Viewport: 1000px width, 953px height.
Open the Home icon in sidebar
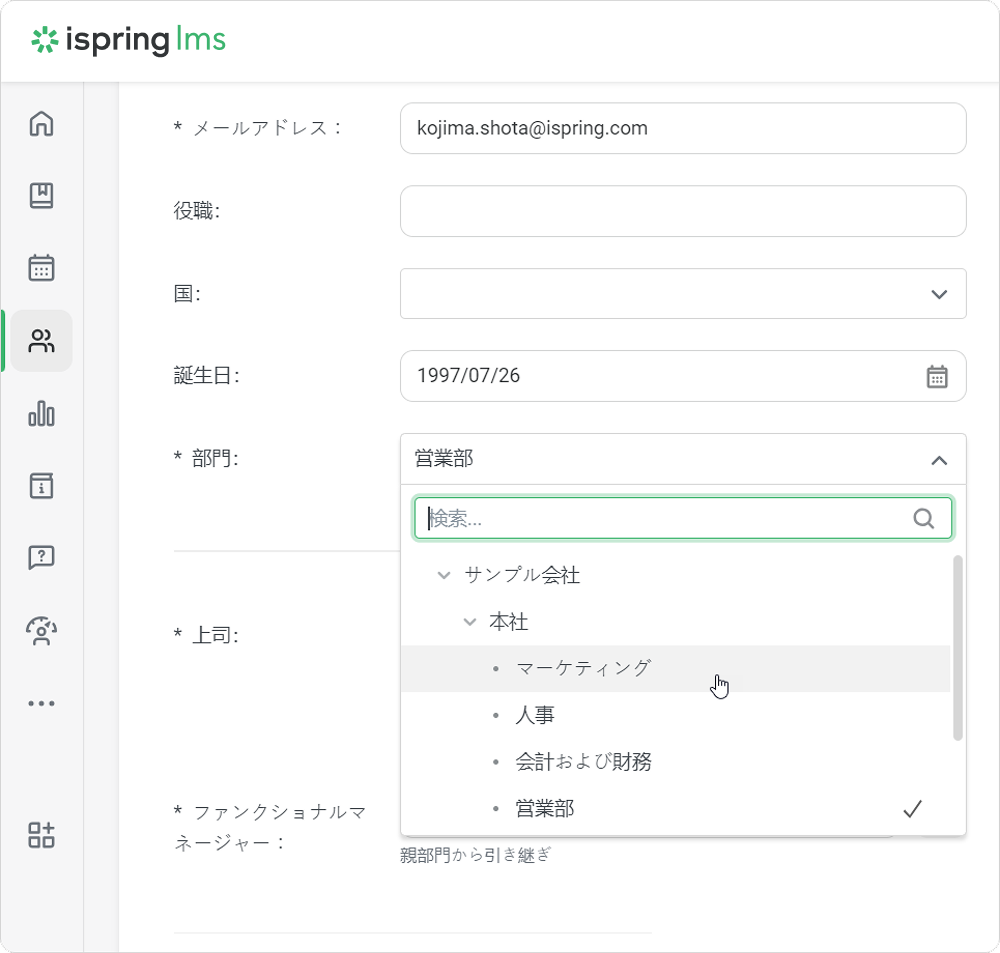click(x=41, y=124)
